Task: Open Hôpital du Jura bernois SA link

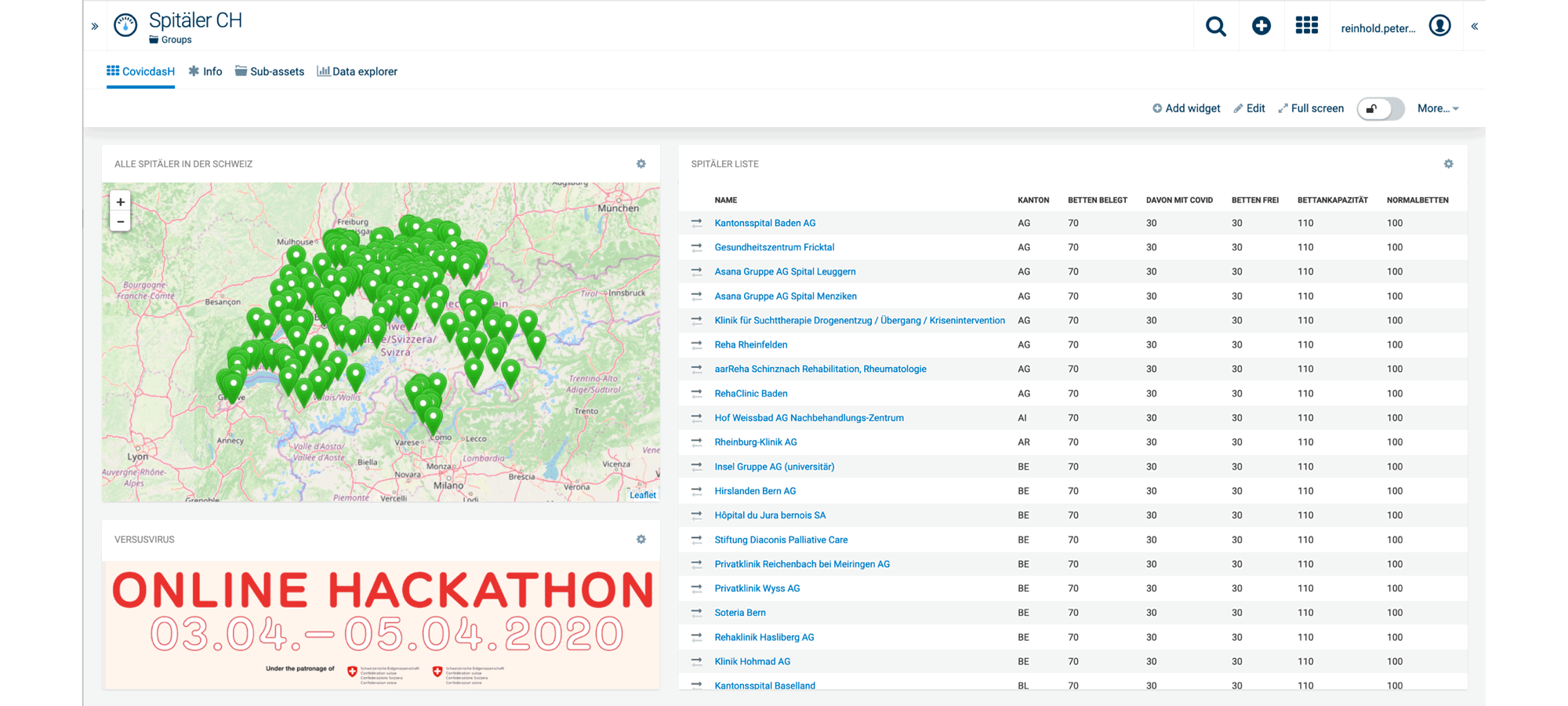Action: [x=770, y=515]
